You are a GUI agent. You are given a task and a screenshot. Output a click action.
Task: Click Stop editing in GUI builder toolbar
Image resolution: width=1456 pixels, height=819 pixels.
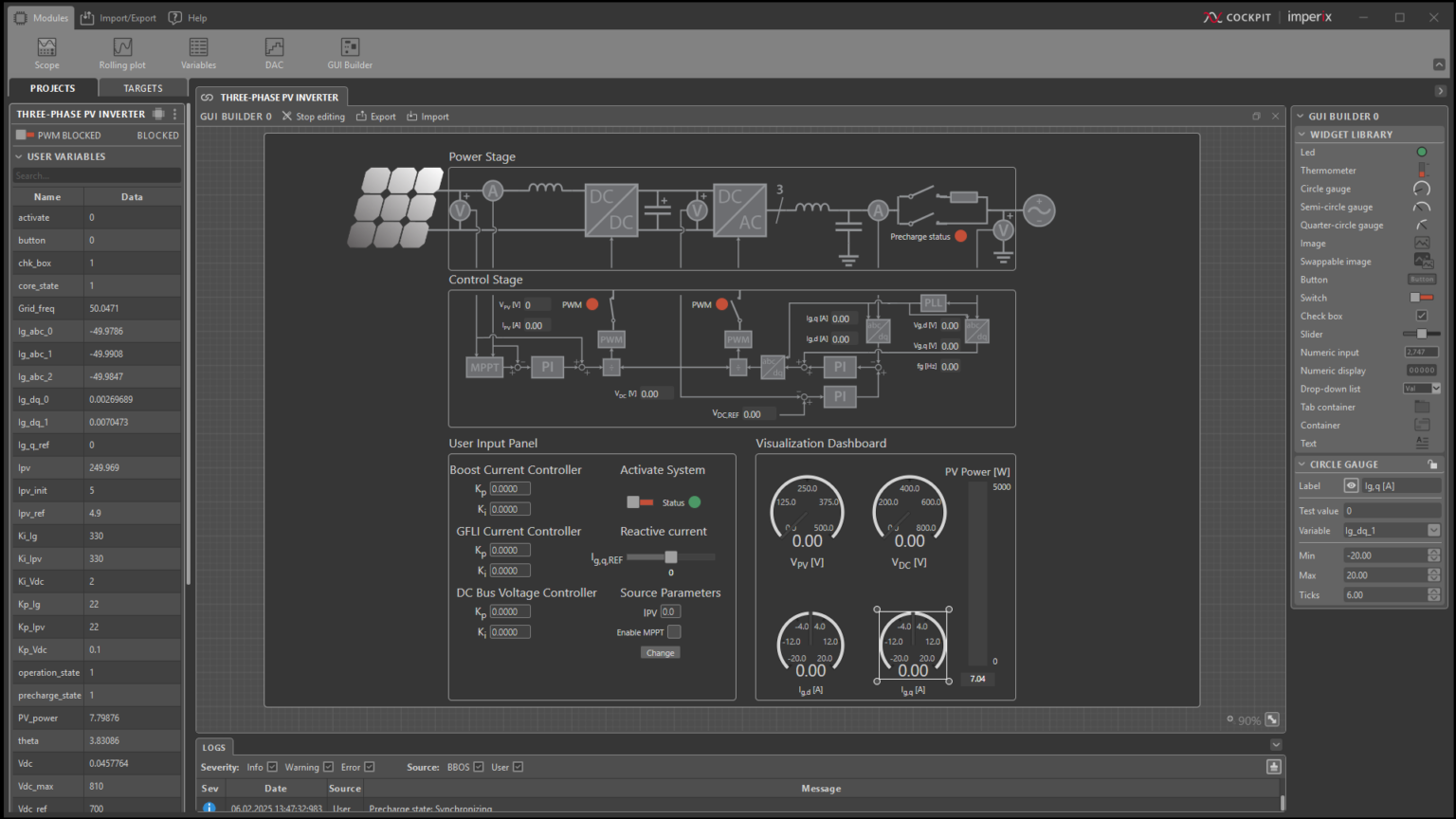click(314, 117)
